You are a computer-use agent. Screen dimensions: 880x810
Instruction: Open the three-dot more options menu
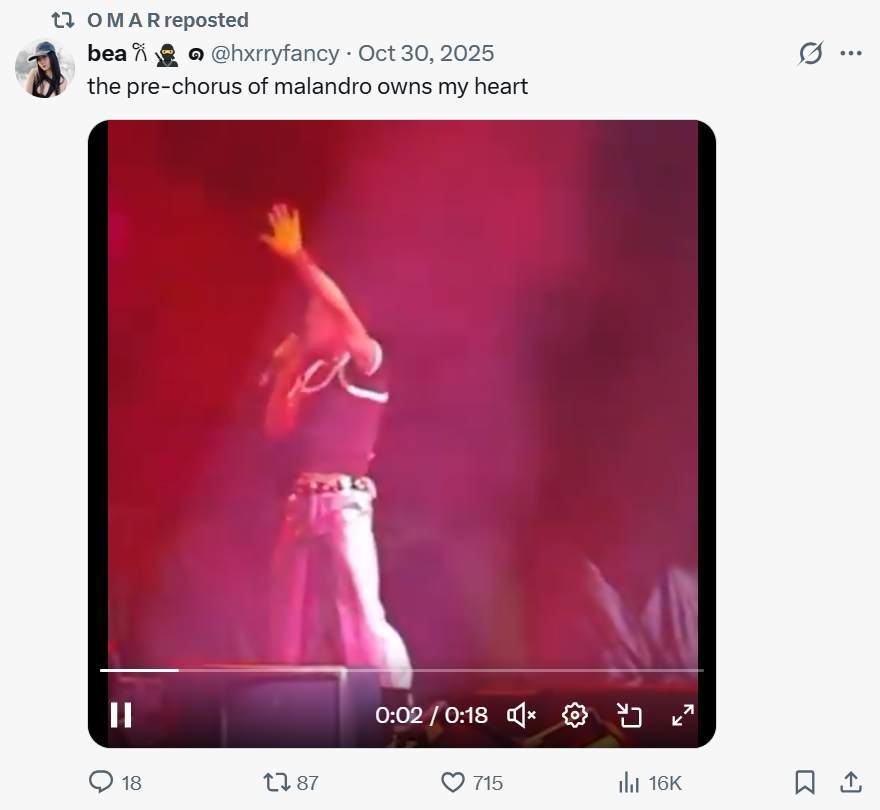(851, 54)
